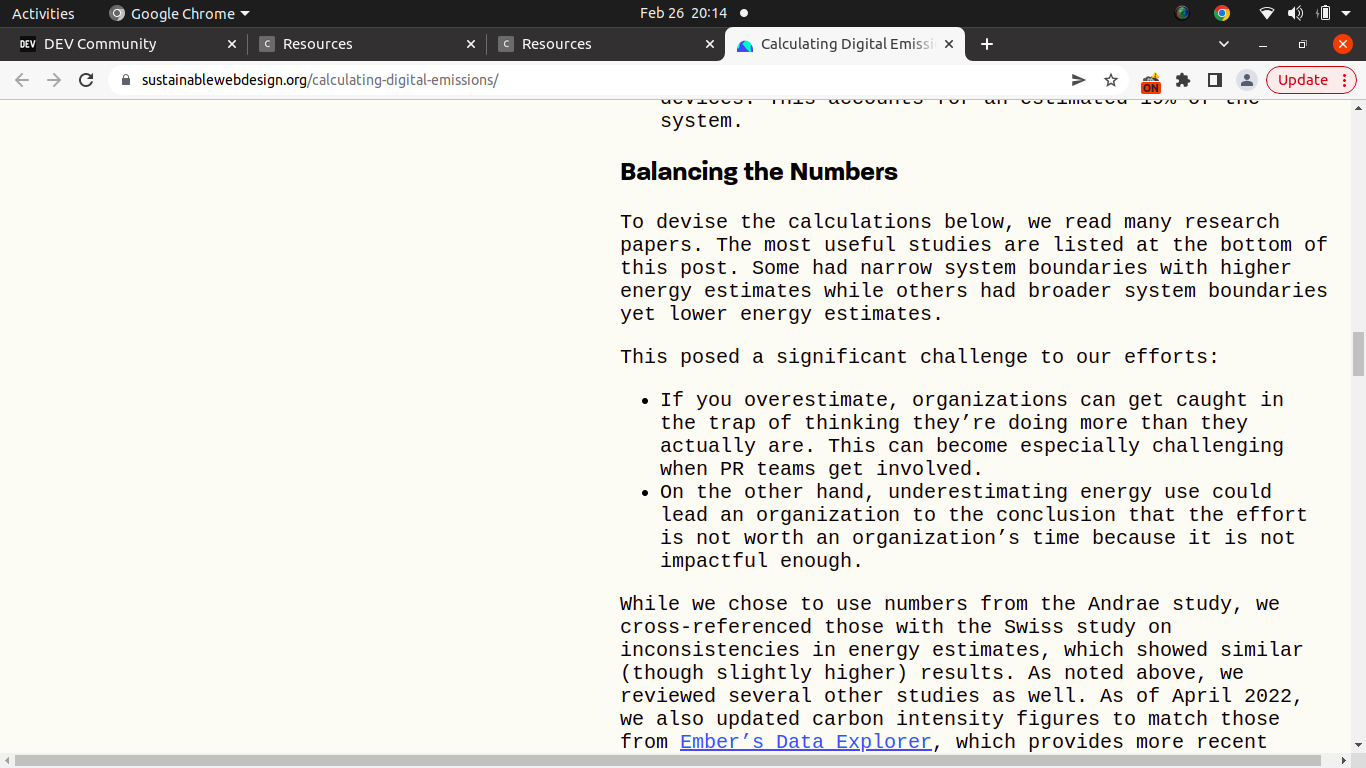The image size is (1366, 768).
Task: Close the Calculating Digital Emissions tab
Action: (x=949, y=44)
